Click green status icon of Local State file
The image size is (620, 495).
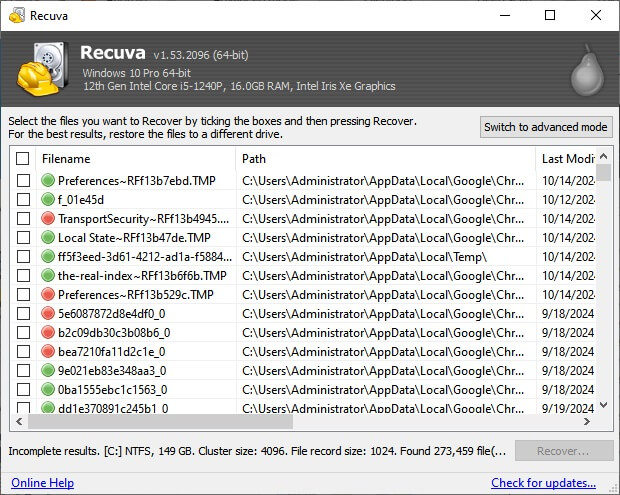coord(48,237)
